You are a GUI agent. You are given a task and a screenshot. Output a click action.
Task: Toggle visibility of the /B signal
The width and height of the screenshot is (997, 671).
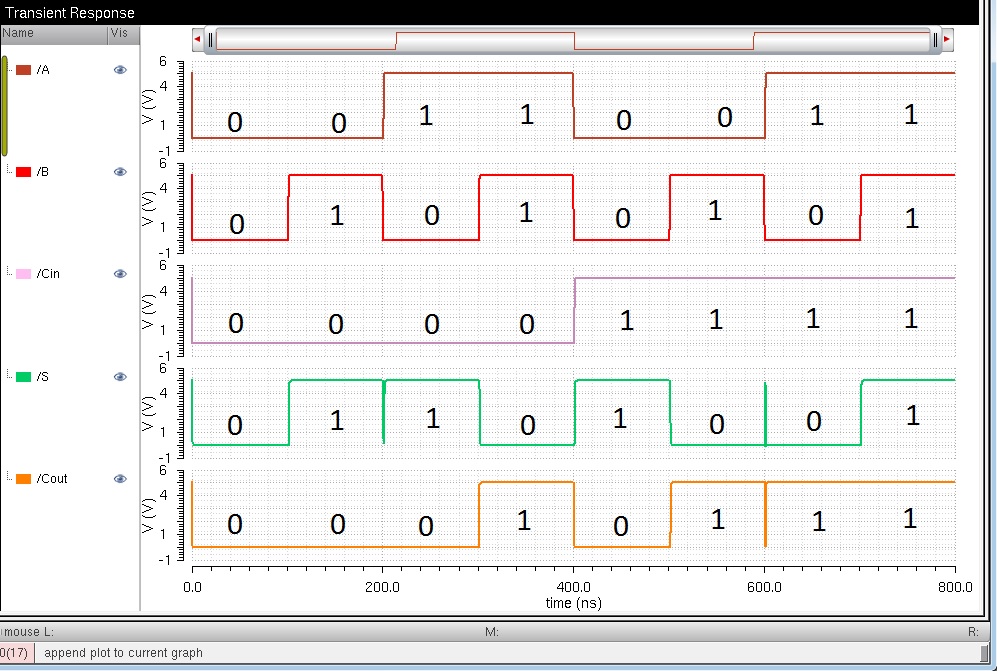[x=120, y=172]
